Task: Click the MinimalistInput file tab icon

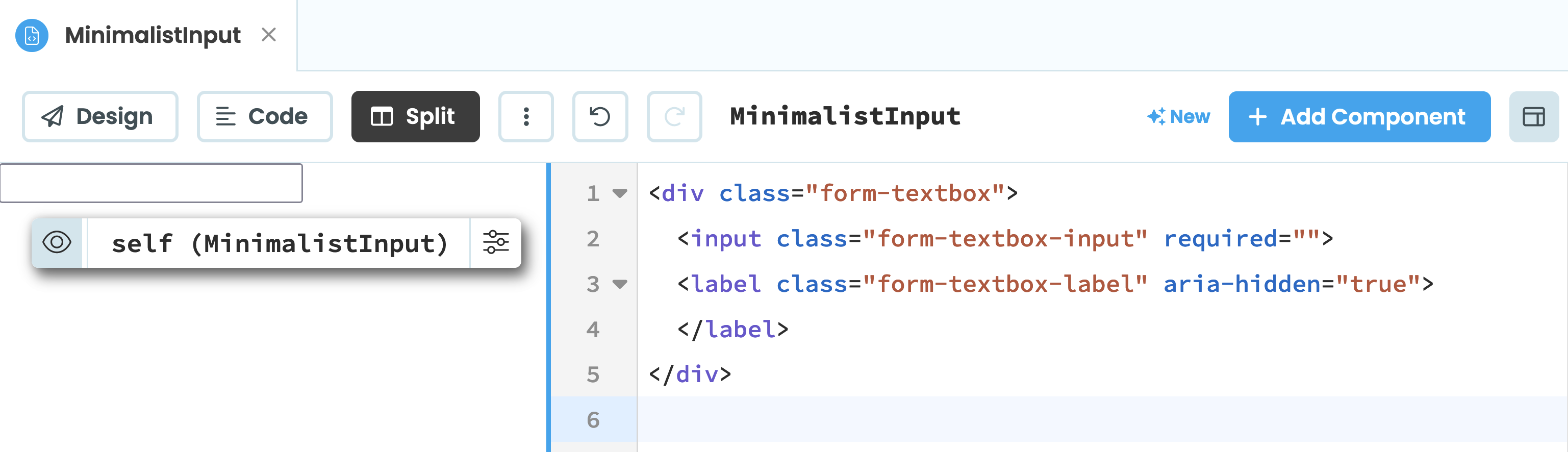Action: pyautogui.click(x=32, y=35)
